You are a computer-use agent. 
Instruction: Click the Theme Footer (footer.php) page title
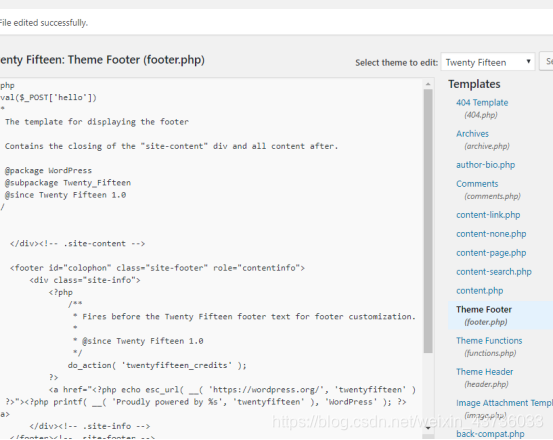[102, 60]
